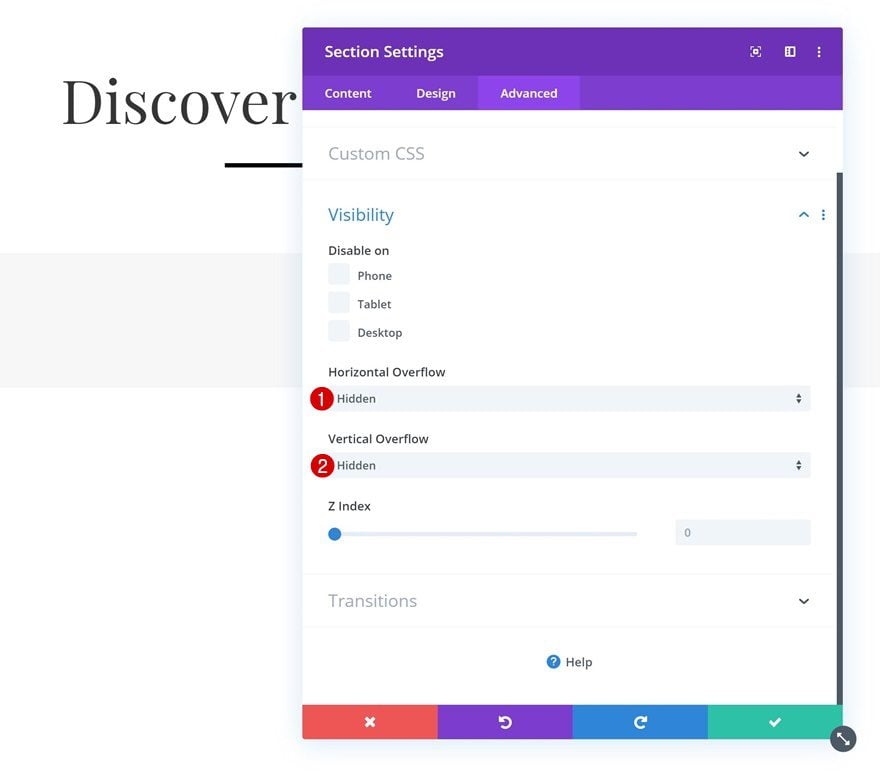Open the Horizontal Overflow dropdown

[569, 398]
